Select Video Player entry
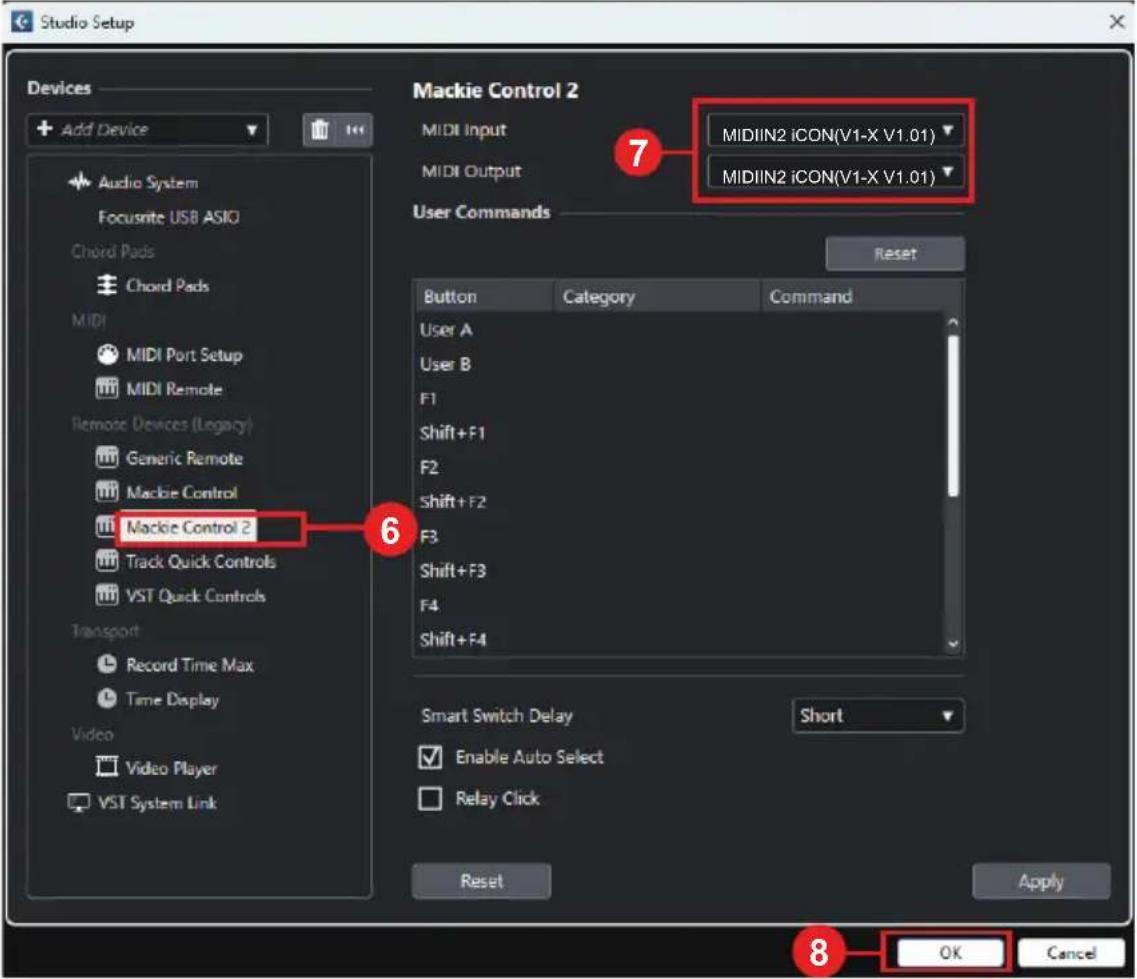The width and height of the screenshot is (1137, 979). (x=171, y=768)
